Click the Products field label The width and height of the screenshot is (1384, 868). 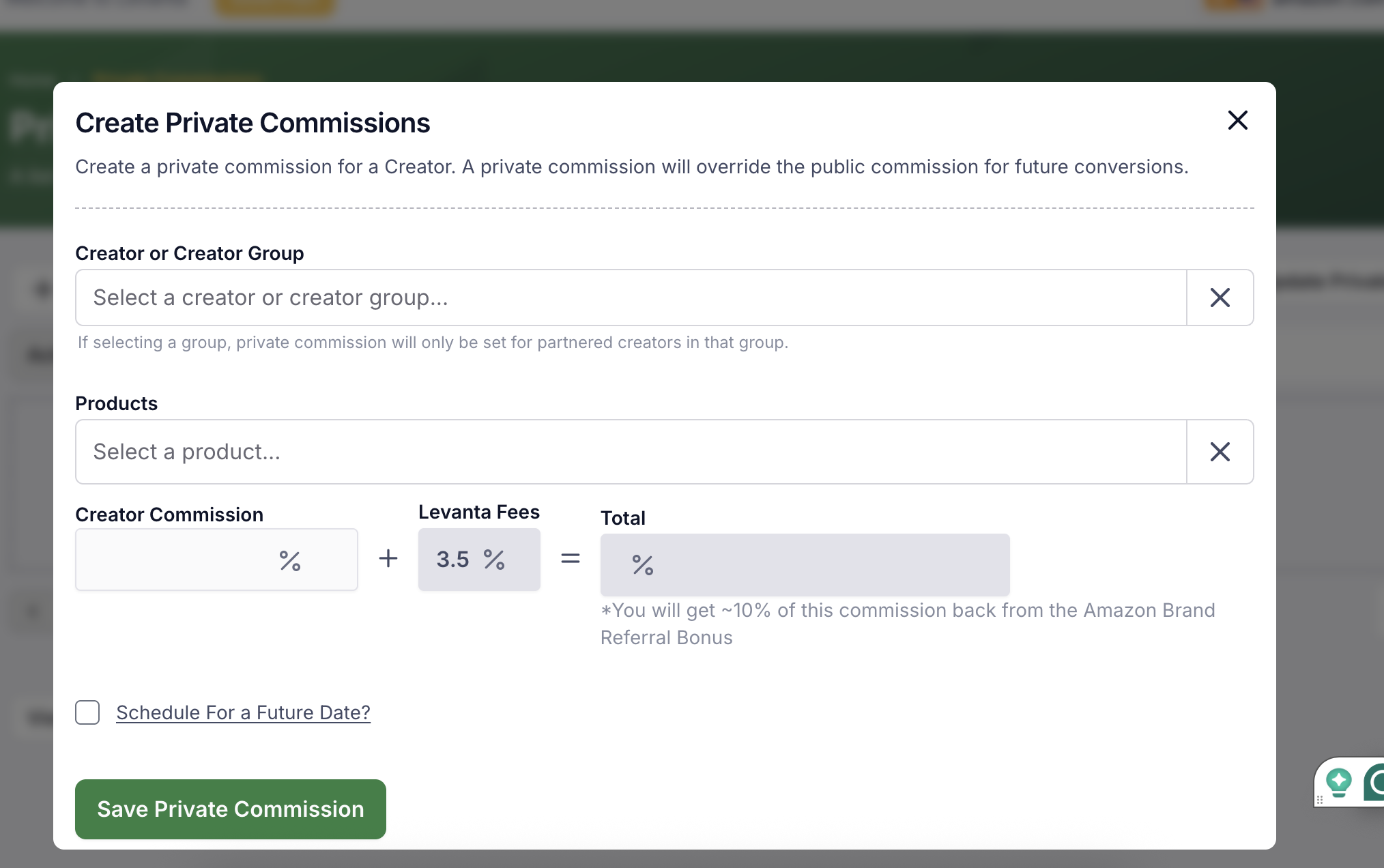pos(116,403)
